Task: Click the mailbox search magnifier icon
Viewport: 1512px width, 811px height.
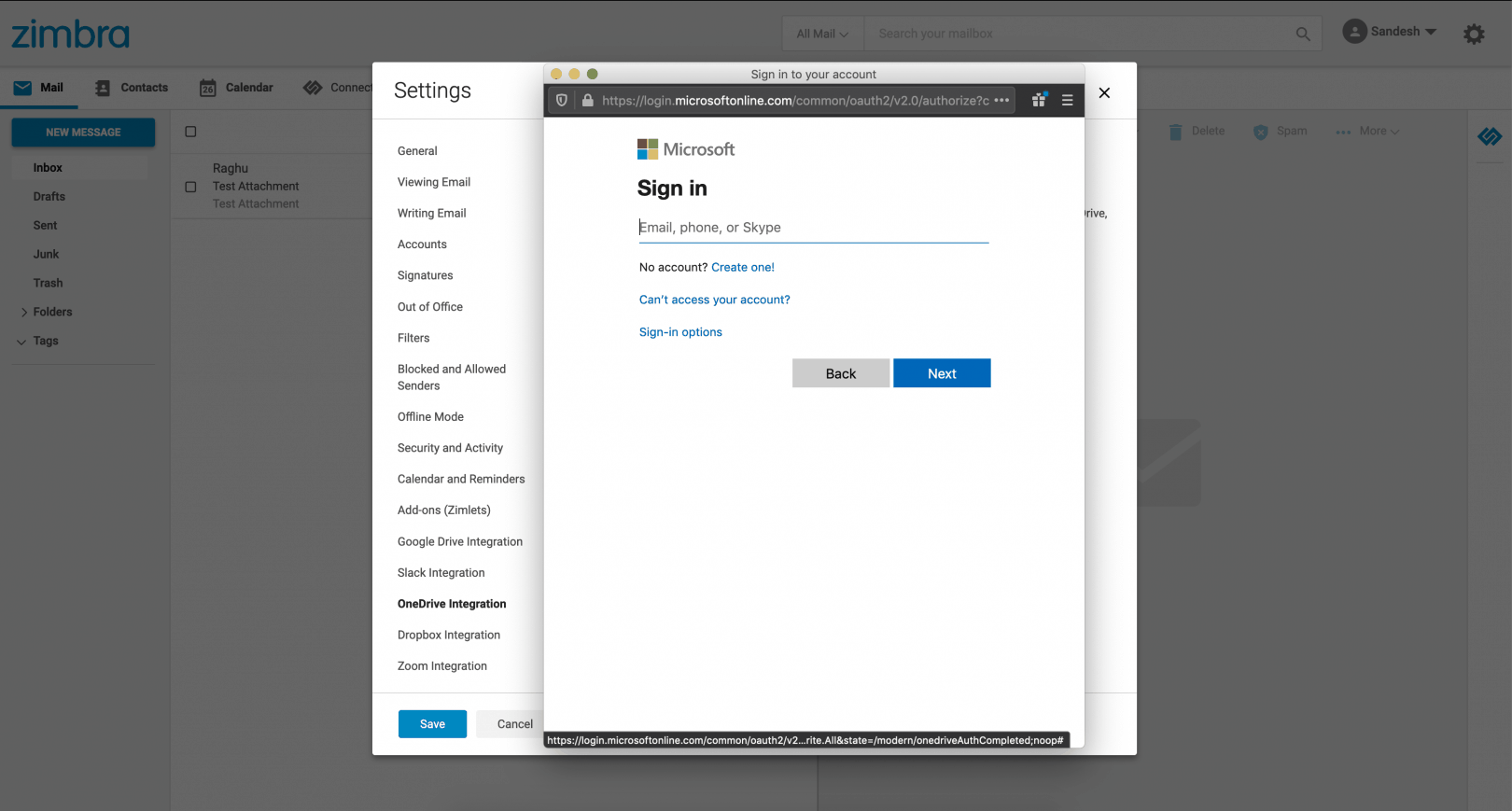Action: point(1303,34)
